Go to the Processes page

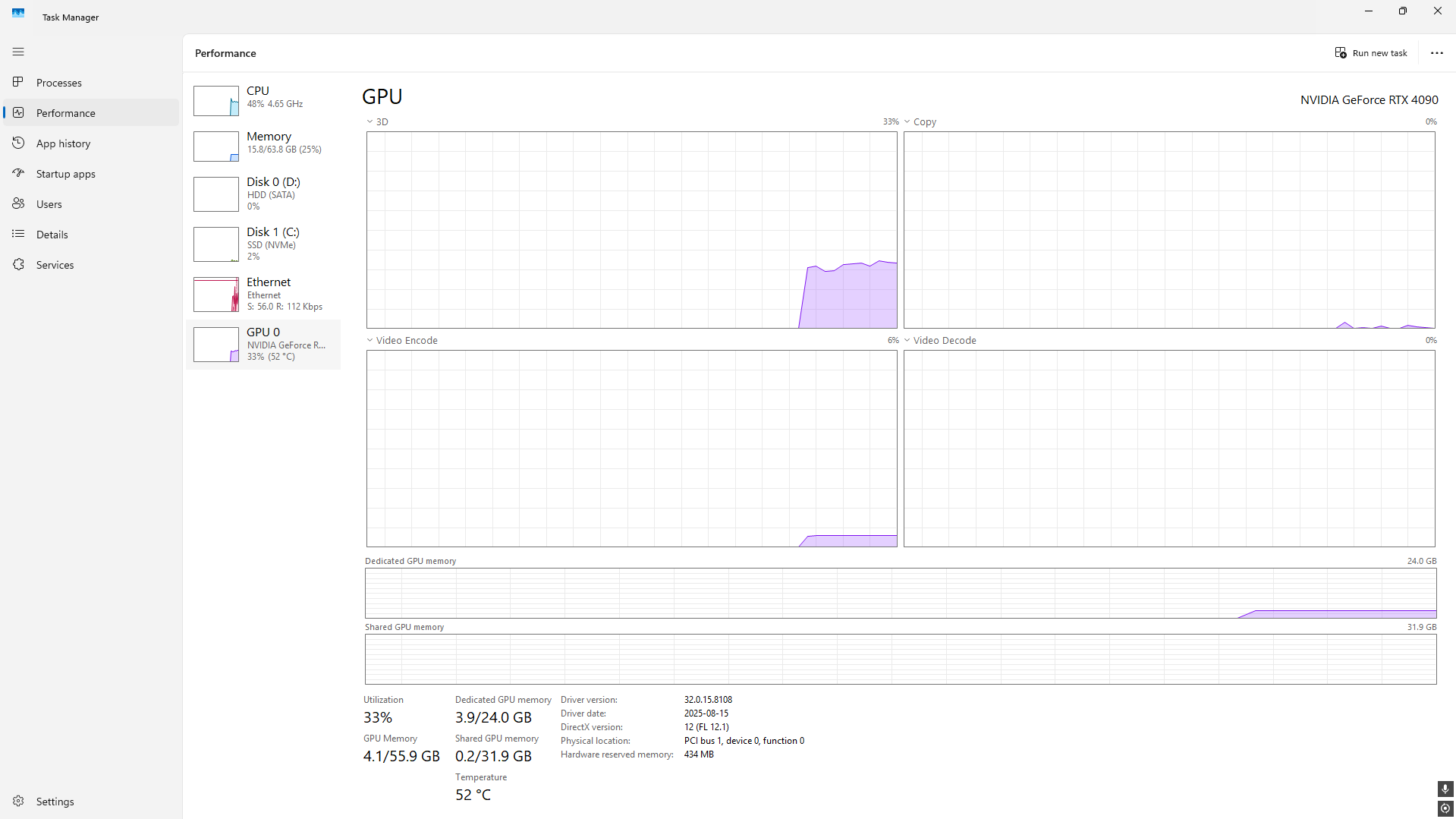[x=91, y=82]
